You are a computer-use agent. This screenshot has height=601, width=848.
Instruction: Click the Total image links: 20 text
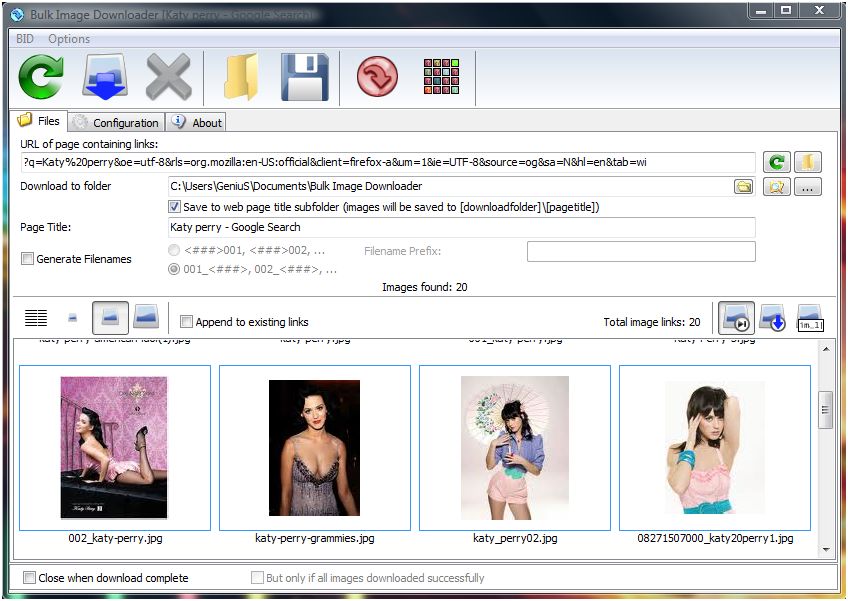[x=652, y=322]
